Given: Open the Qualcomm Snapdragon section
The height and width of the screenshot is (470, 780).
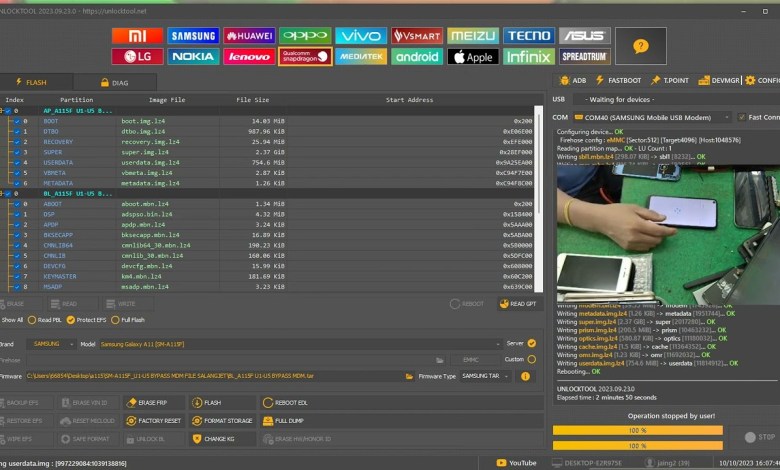Looking at the screenshot, I should click(305, 57).
